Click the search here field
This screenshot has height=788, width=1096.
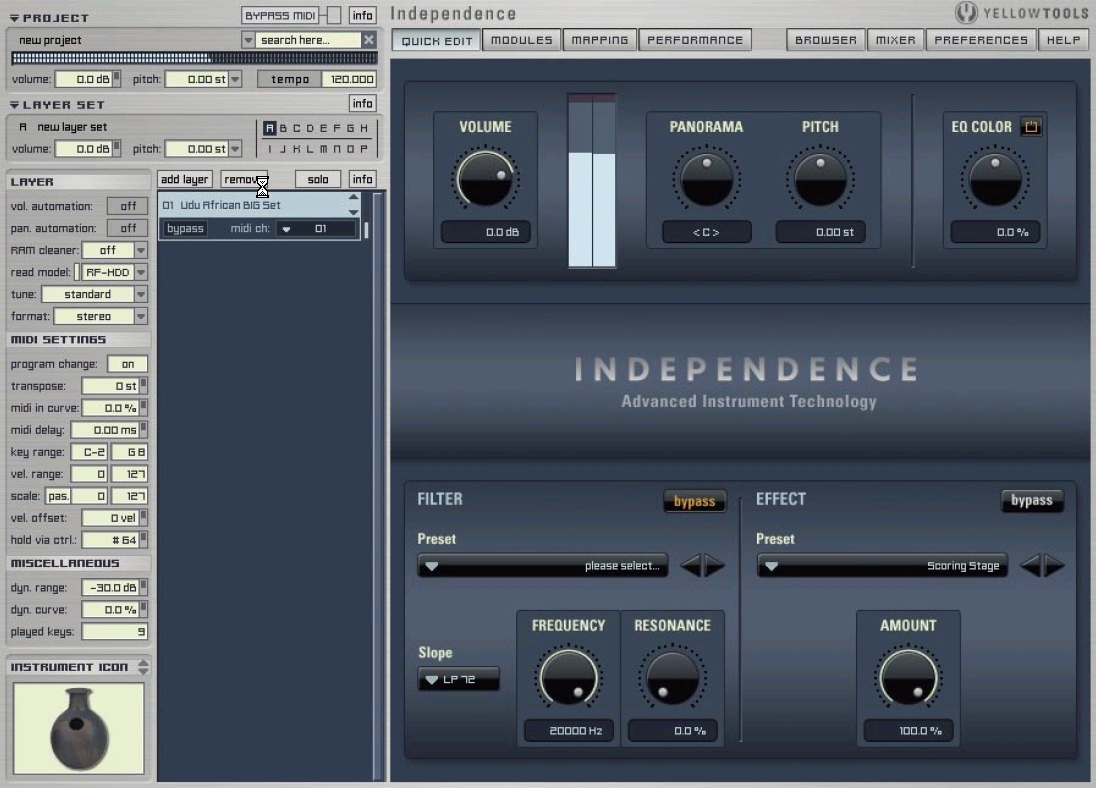click(x=308, y=40)
